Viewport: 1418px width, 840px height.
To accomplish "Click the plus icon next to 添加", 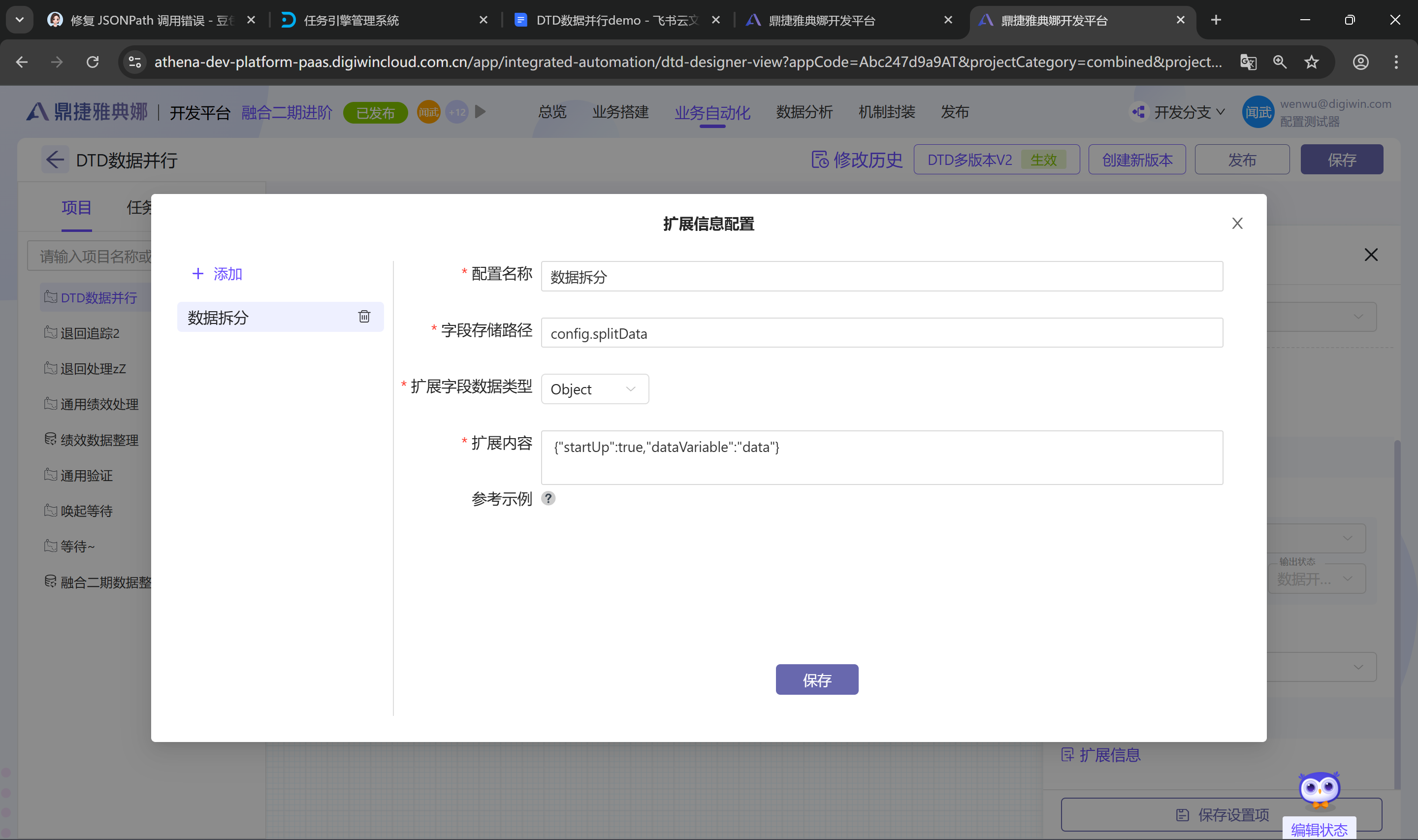I will [197, 274].
